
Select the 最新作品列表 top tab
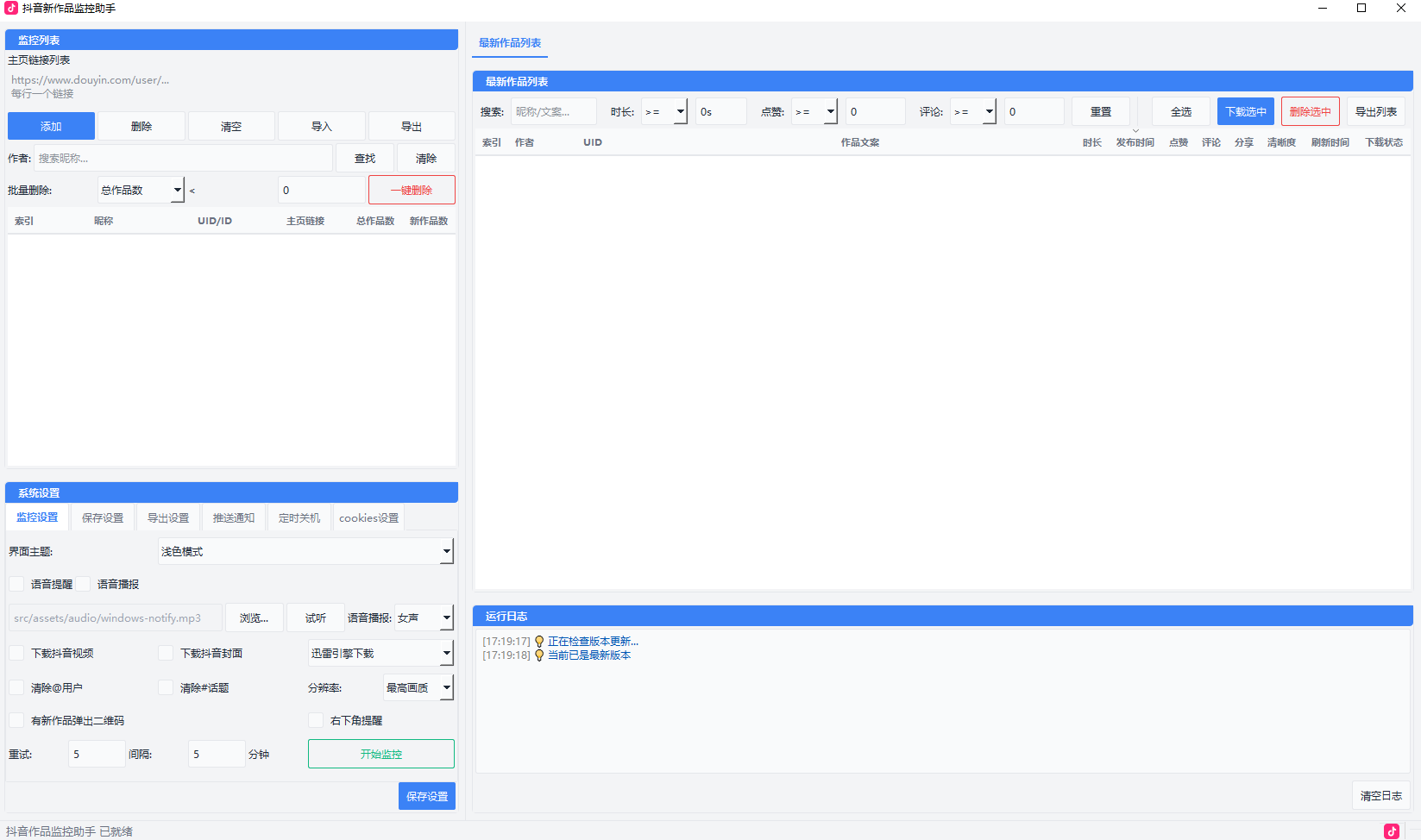(x=510, y=43)
